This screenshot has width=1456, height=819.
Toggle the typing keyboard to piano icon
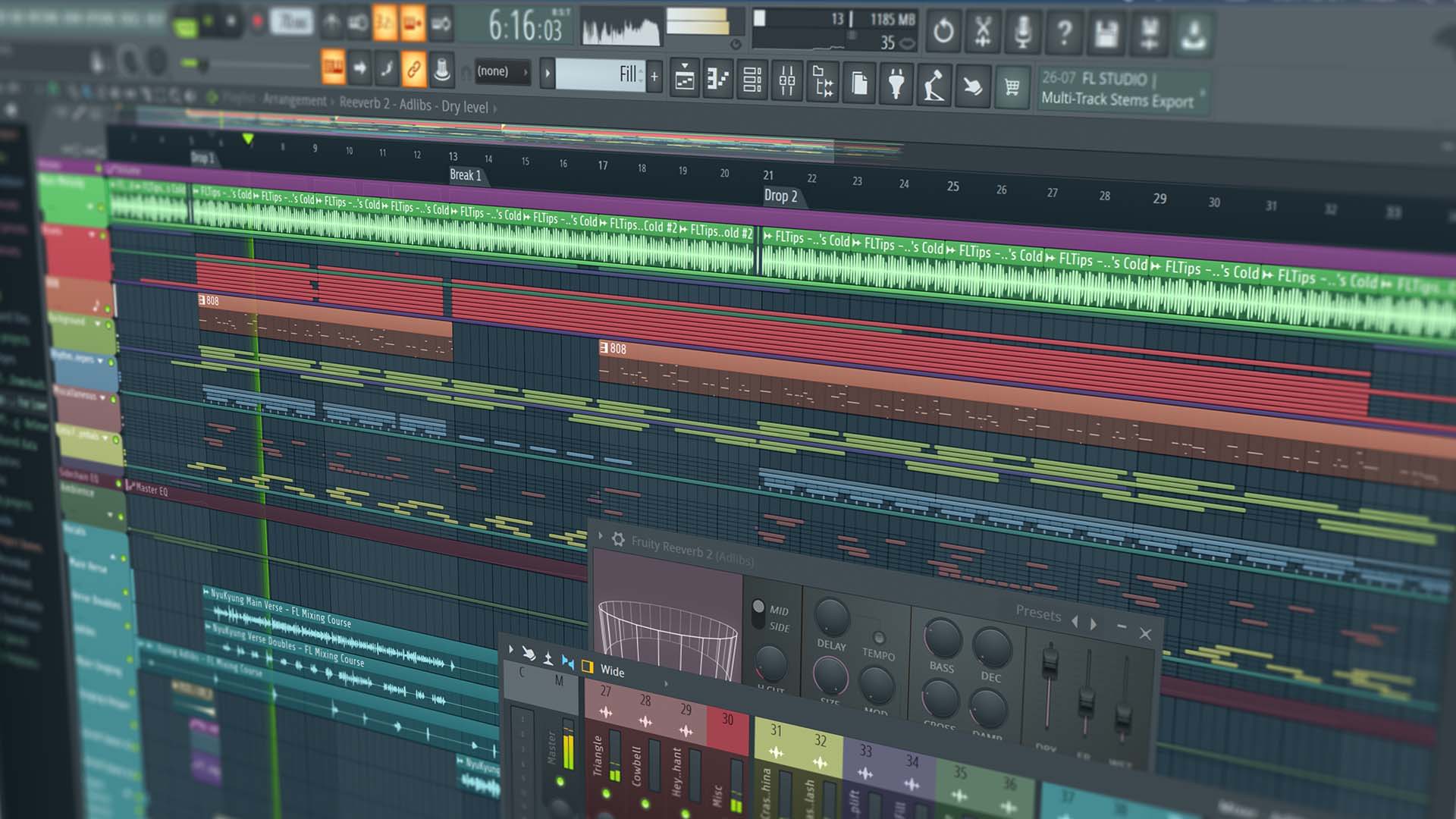(332, 67)
